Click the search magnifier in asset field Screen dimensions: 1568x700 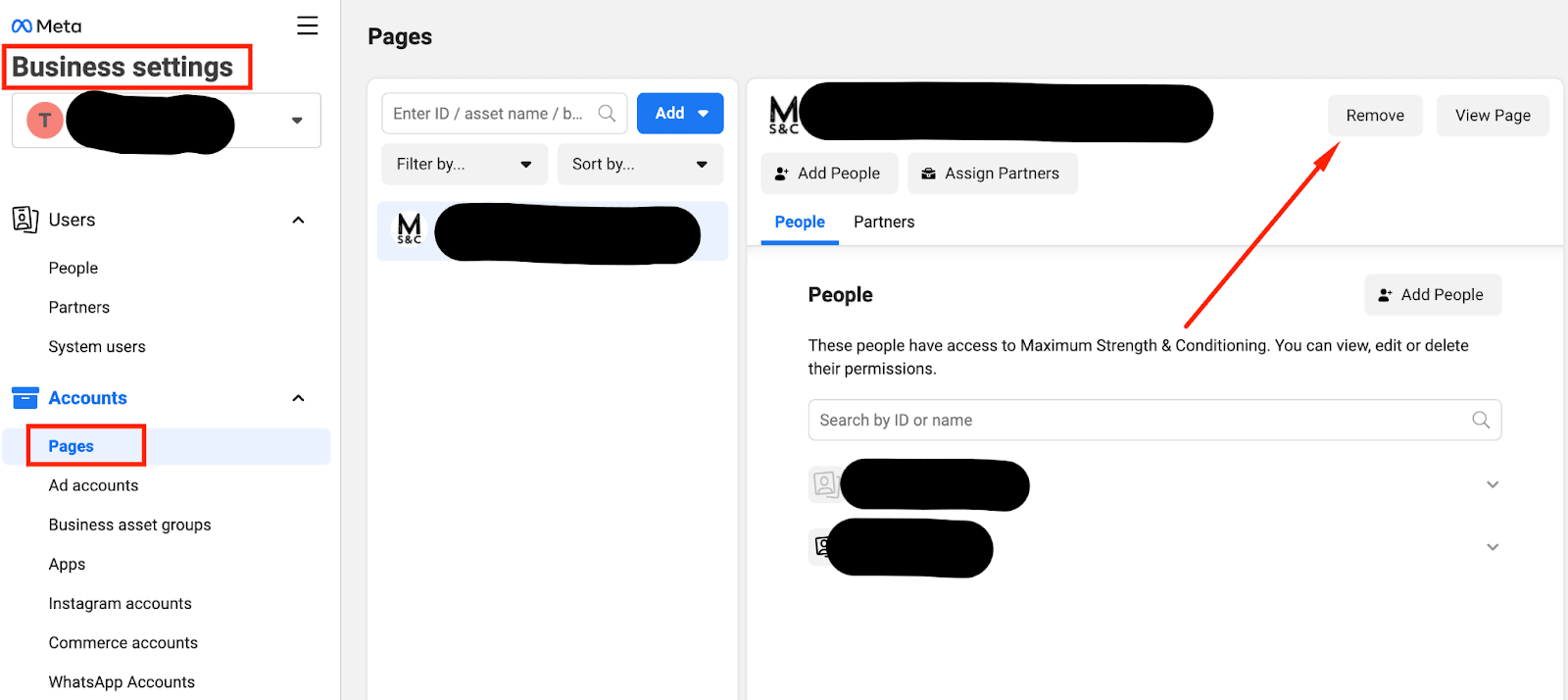click(607, 114)
